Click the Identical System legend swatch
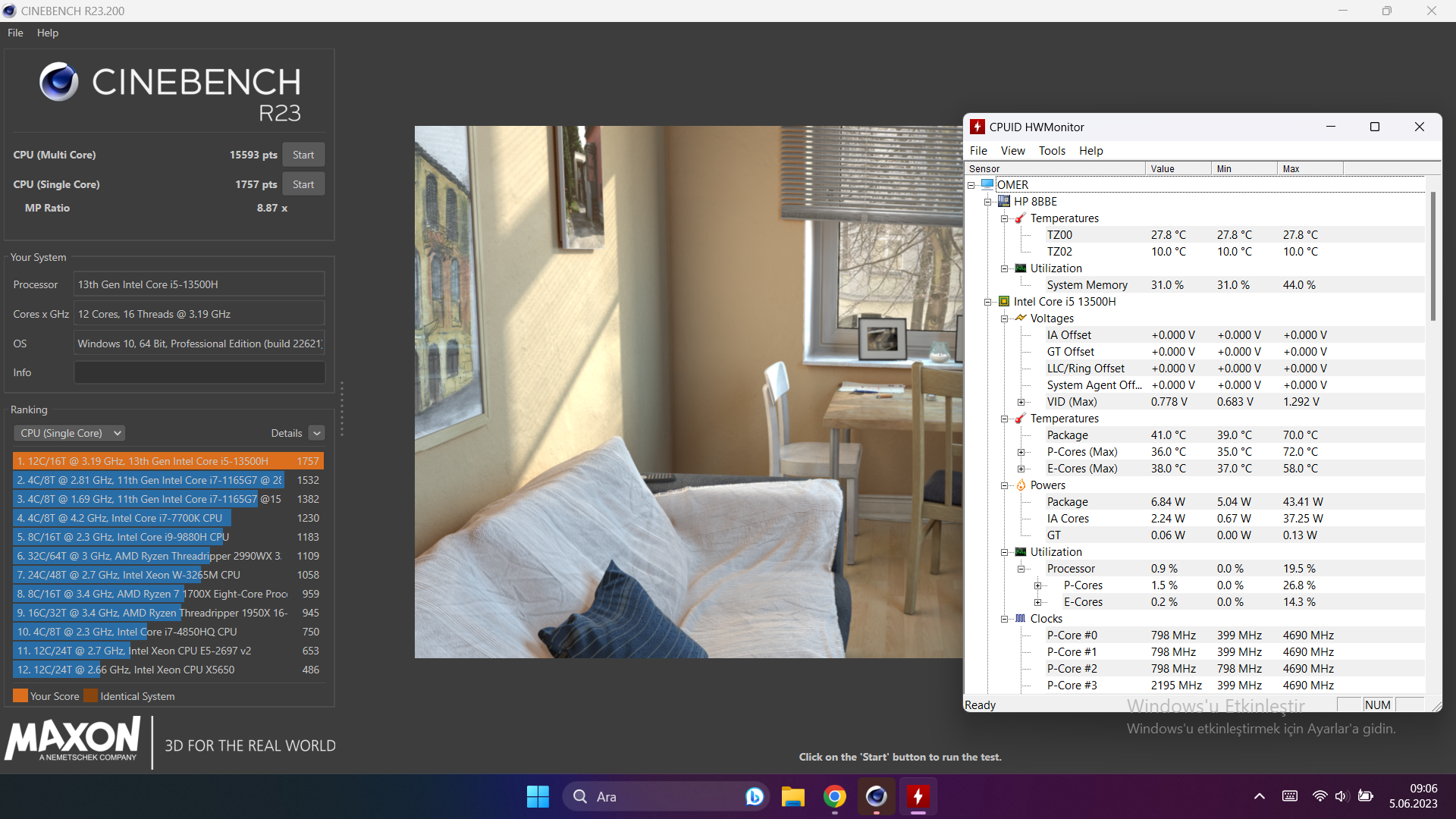This screenshot has width=1456, height=819. tap(90, 695)
